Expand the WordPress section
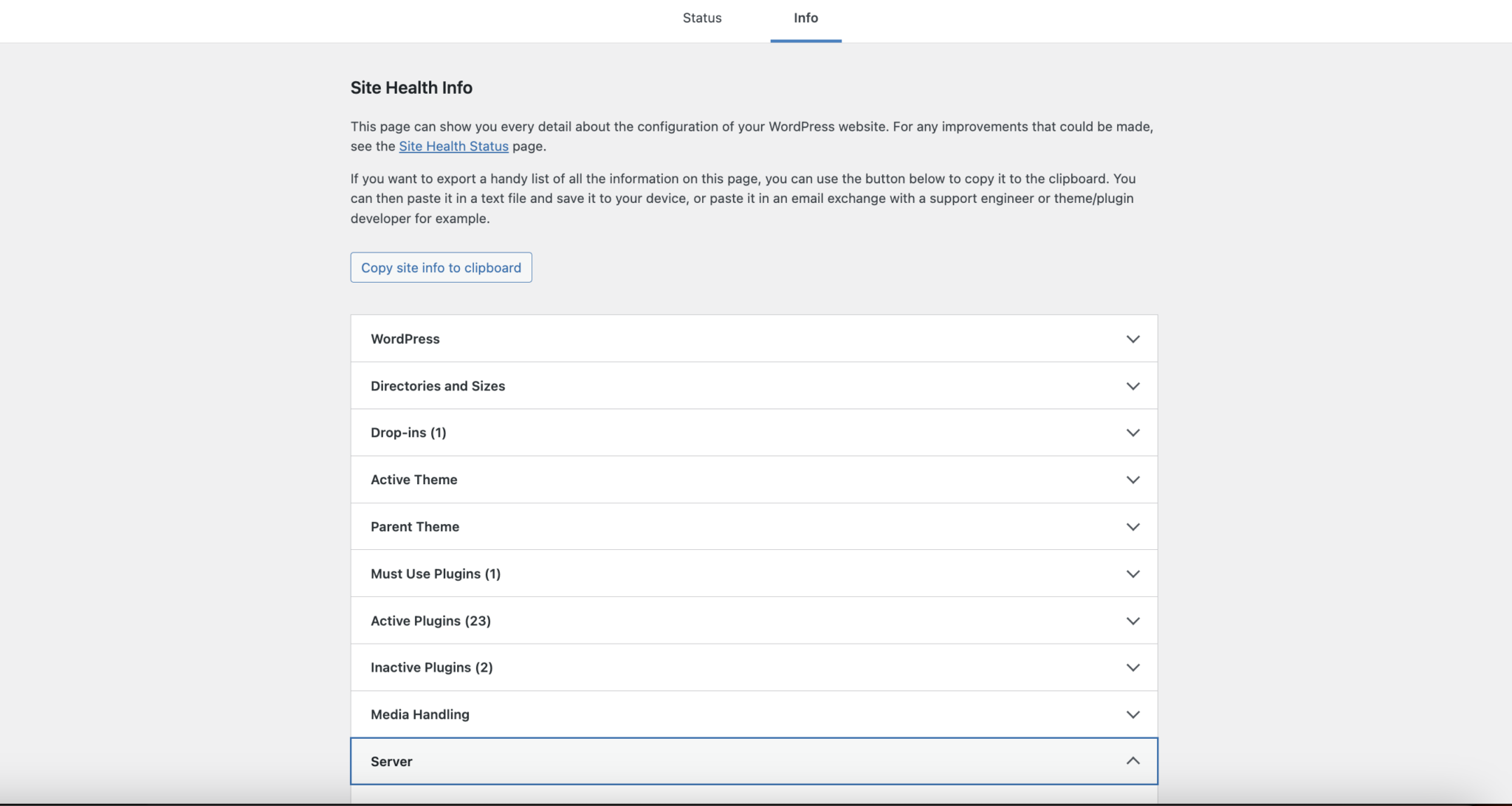The width and height of the screenshot is (1512, 806). coord(753,339)
